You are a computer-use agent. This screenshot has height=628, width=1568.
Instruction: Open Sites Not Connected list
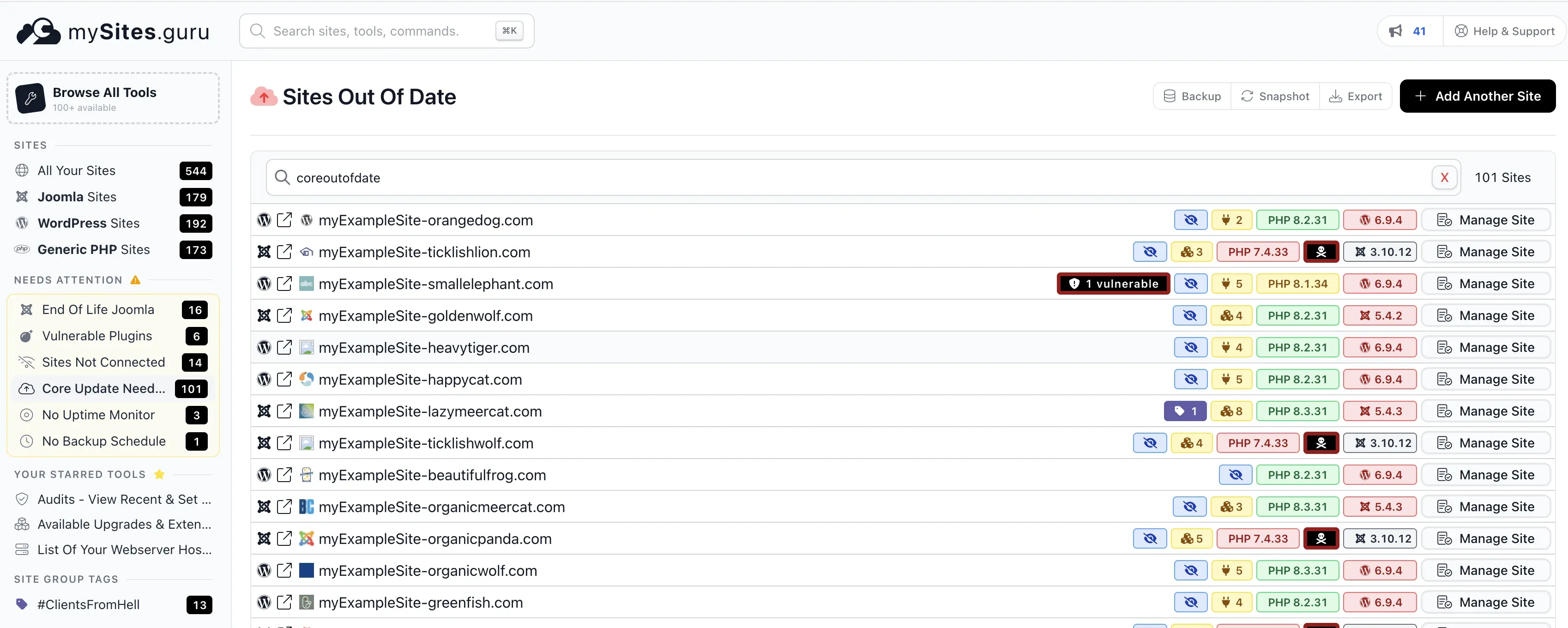113,362
